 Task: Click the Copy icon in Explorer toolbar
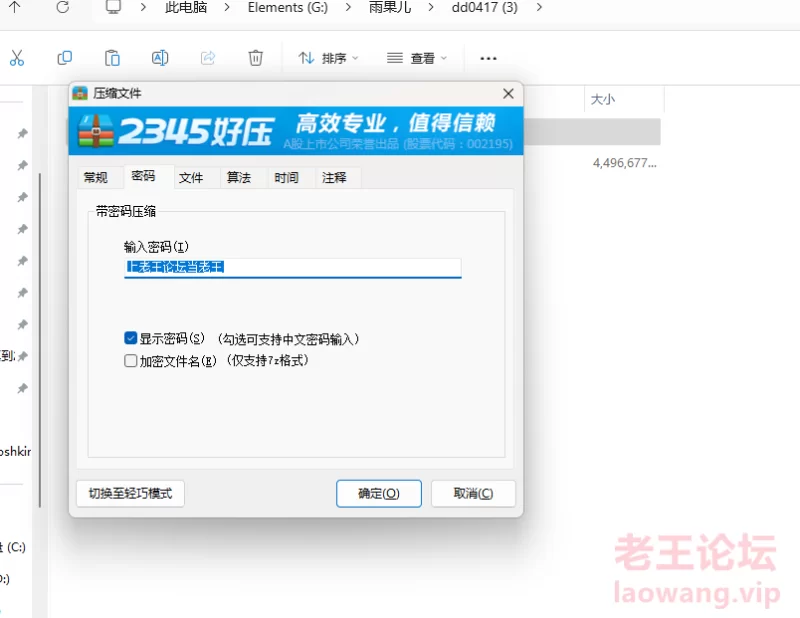pos(64,58)
